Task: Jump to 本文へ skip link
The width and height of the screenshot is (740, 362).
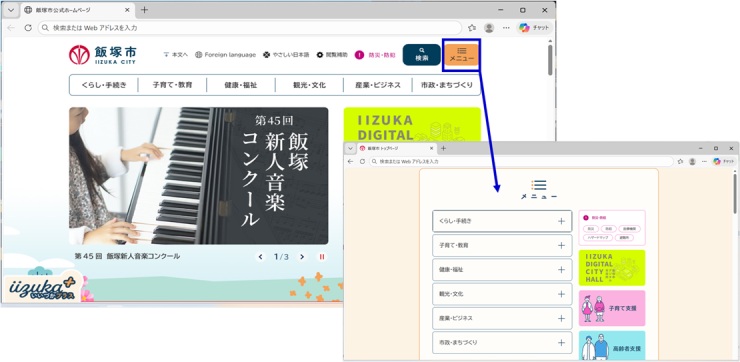Action: tap(175, 55)
